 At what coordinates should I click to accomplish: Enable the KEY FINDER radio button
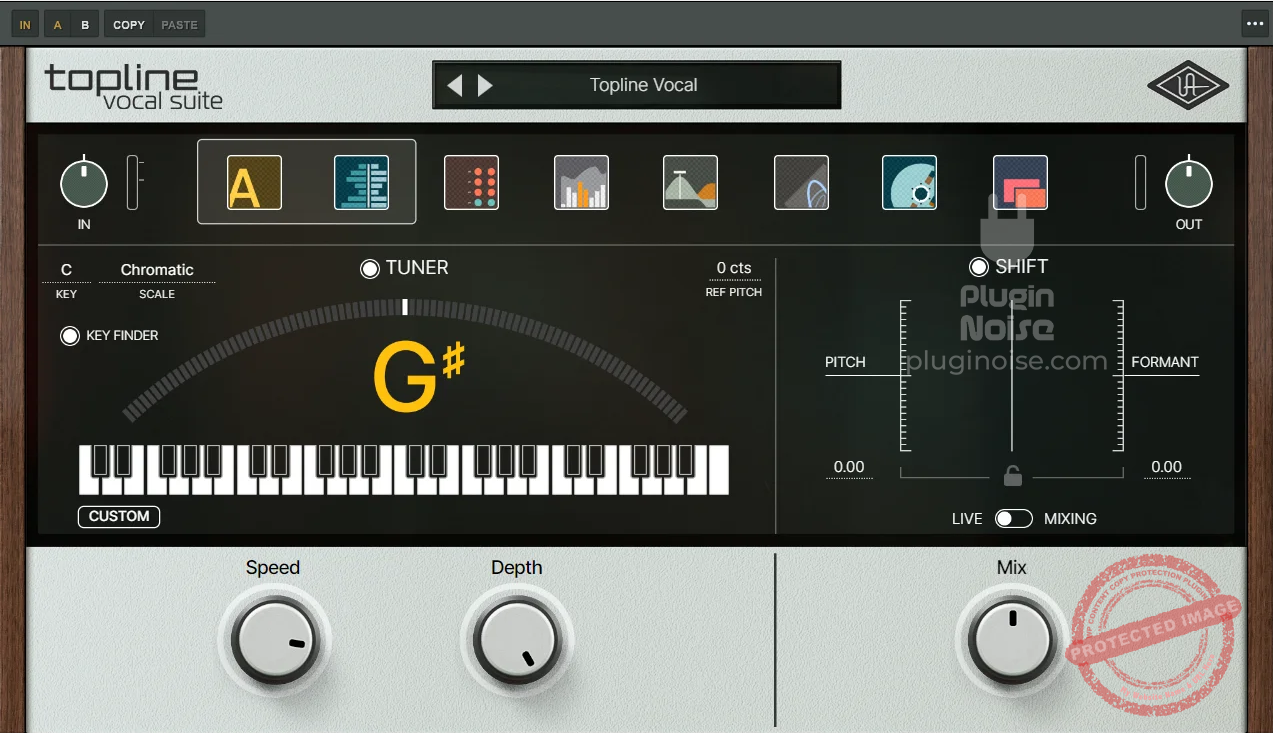click(70, 336)
